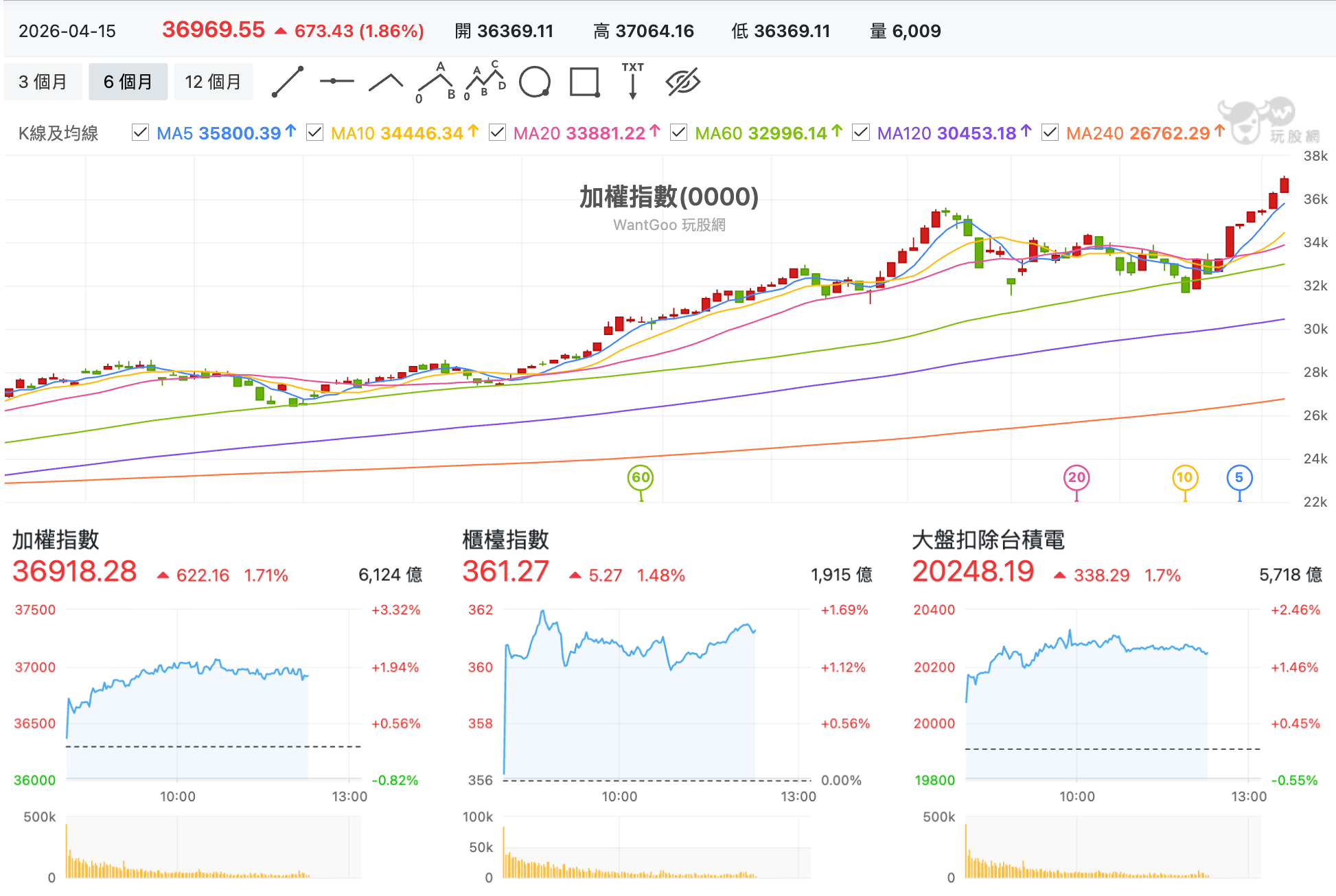Toggle the MA60 line checkbox

pos(678,133)
